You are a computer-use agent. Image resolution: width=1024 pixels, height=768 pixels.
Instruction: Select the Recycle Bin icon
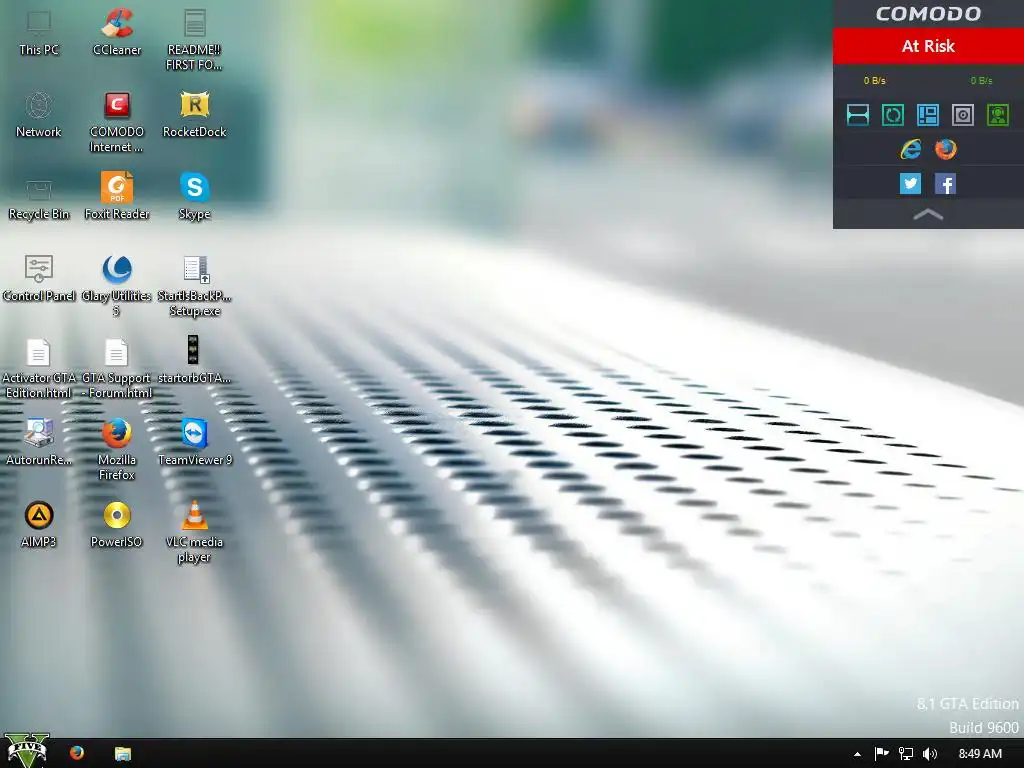(x=39, y=199)
